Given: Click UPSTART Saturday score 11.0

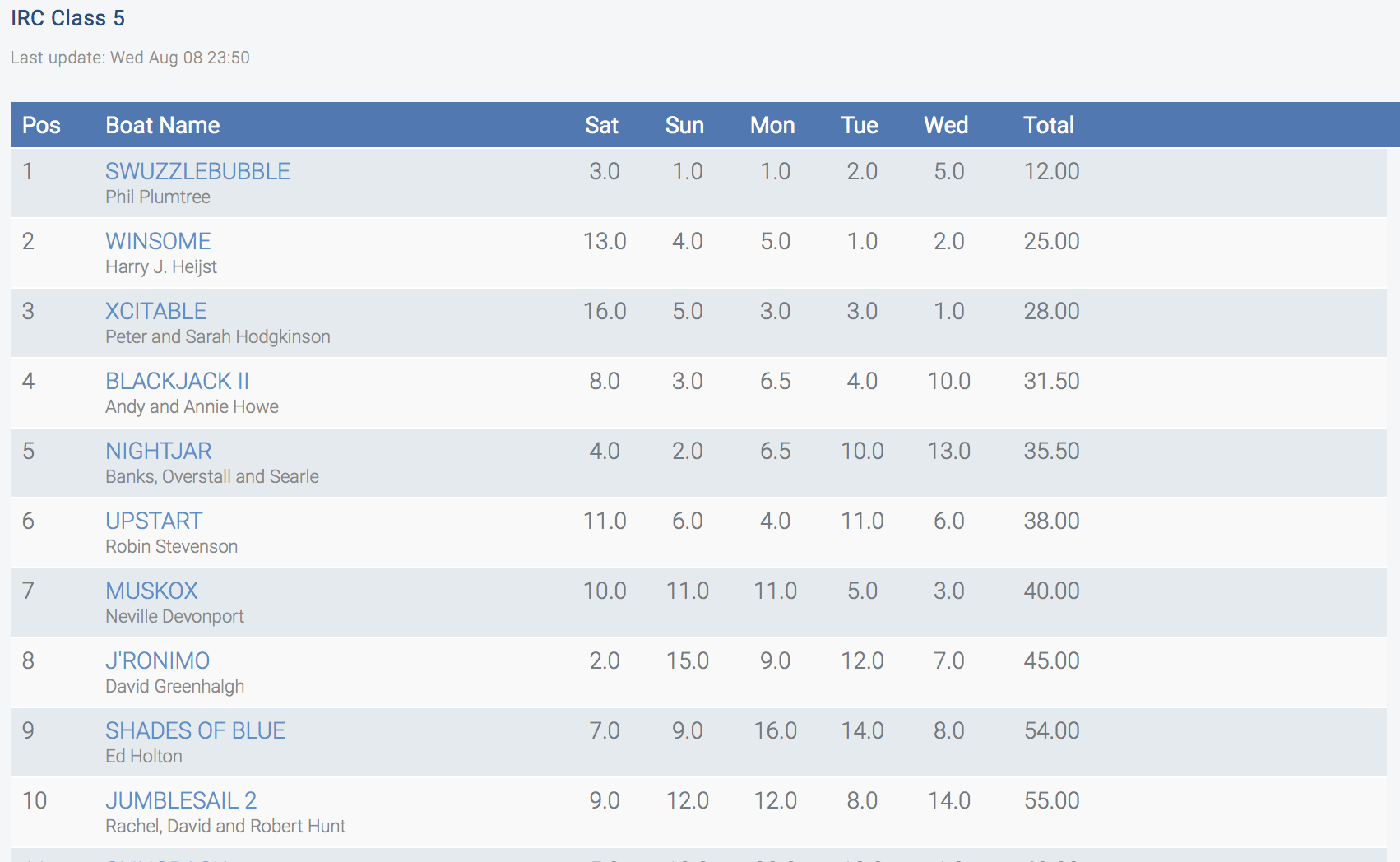Looking at the screenshot, I should [x=605, y=521].
